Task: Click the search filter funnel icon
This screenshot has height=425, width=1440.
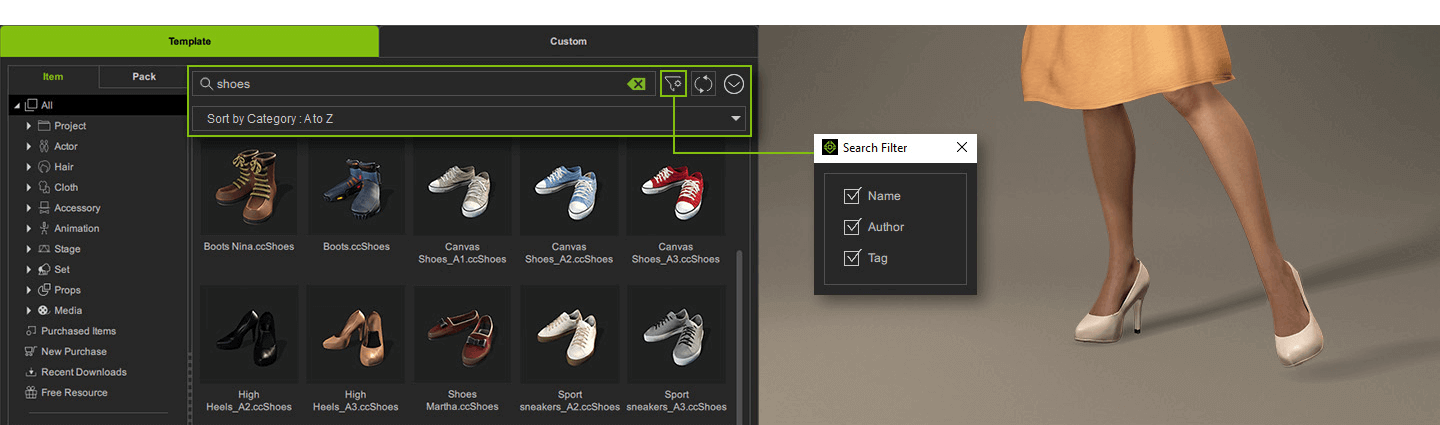Action: (673, 84)
